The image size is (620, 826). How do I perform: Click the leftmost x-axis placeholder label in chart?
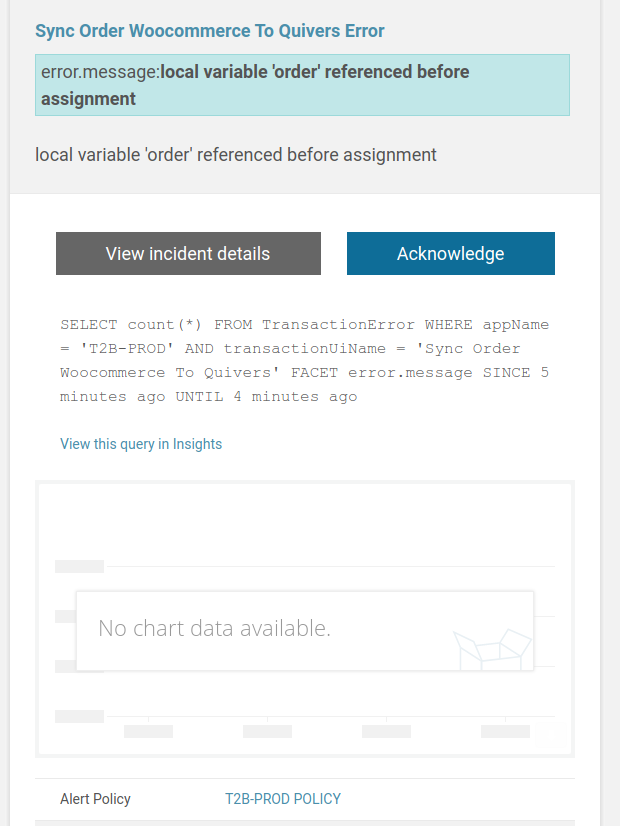point(148,732)
